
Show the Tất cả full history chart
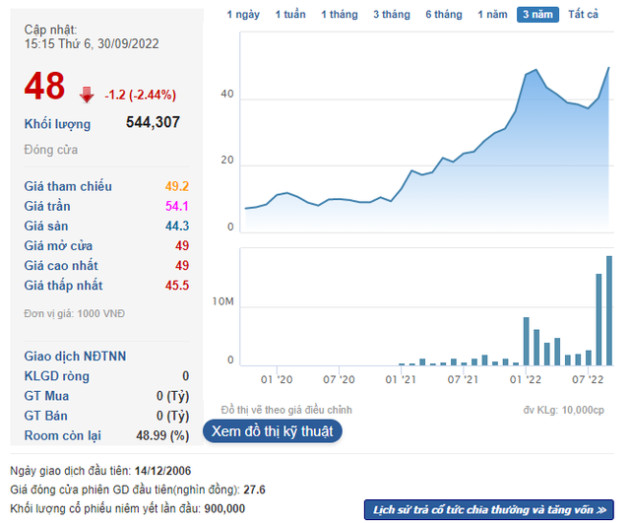(583, 15)
